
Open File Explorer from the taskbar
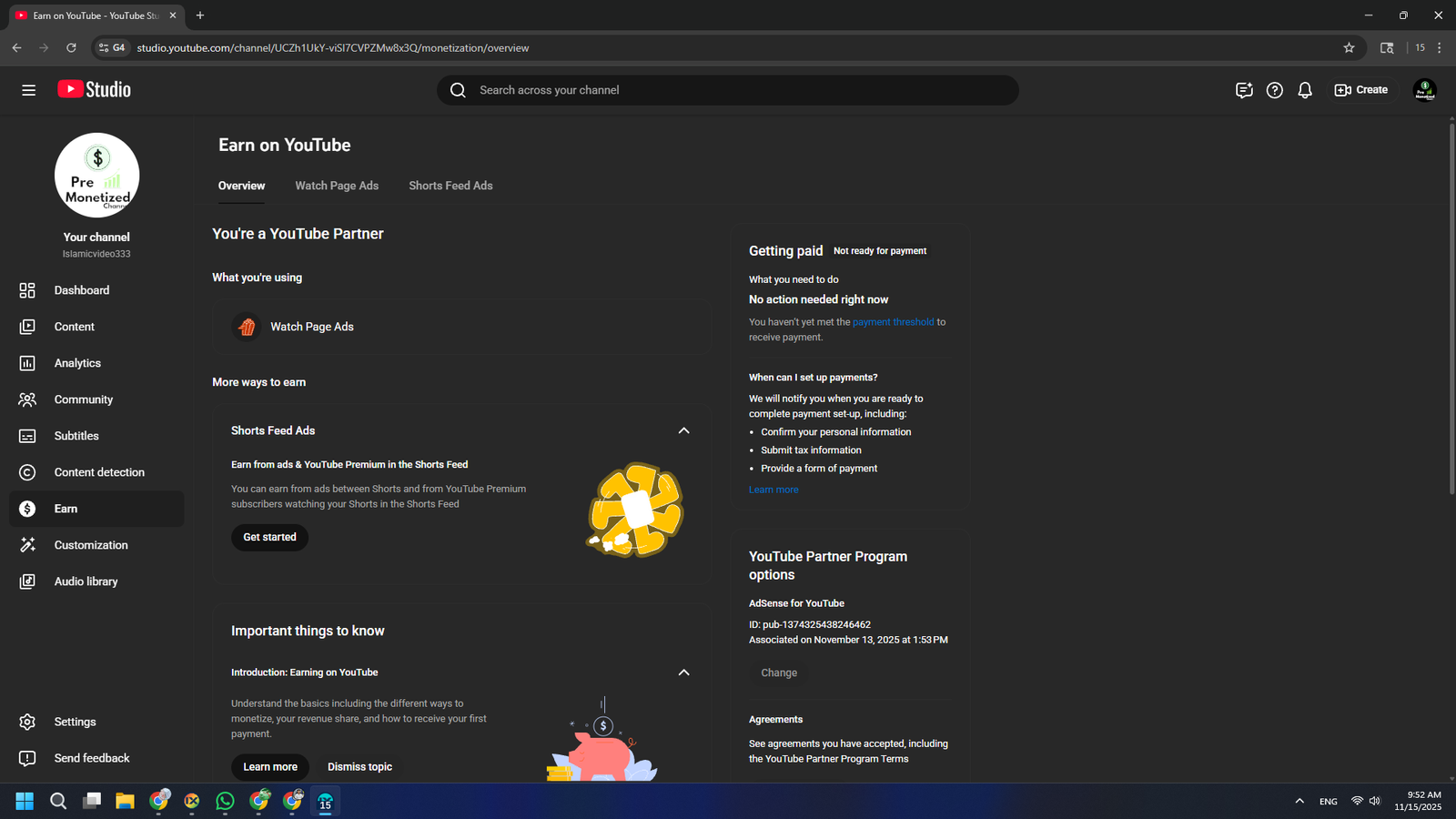click(125, 801)
